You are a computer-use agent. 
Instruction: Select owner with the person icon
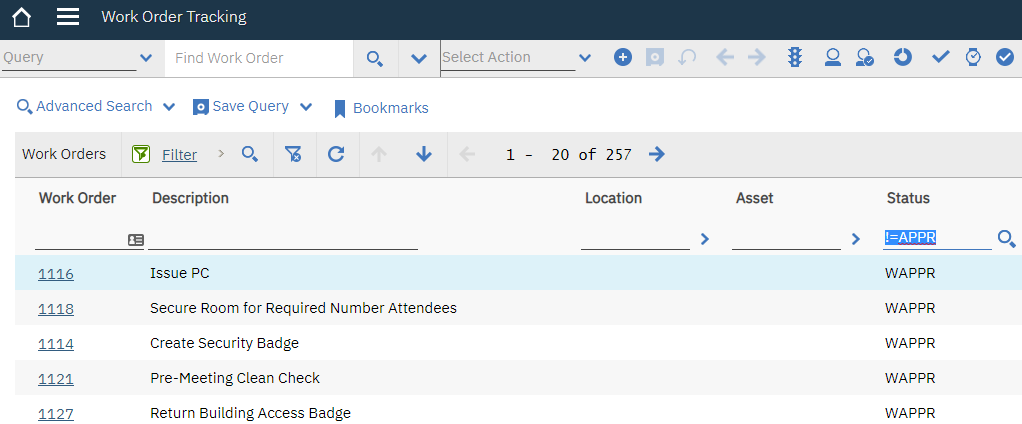tap(832, 57)
